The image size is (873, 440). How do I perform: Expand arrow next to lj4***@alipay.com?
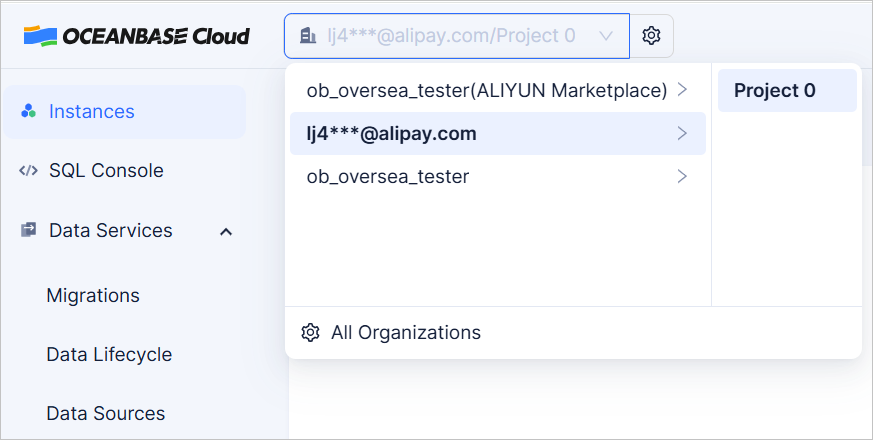[x=682, y=133]
